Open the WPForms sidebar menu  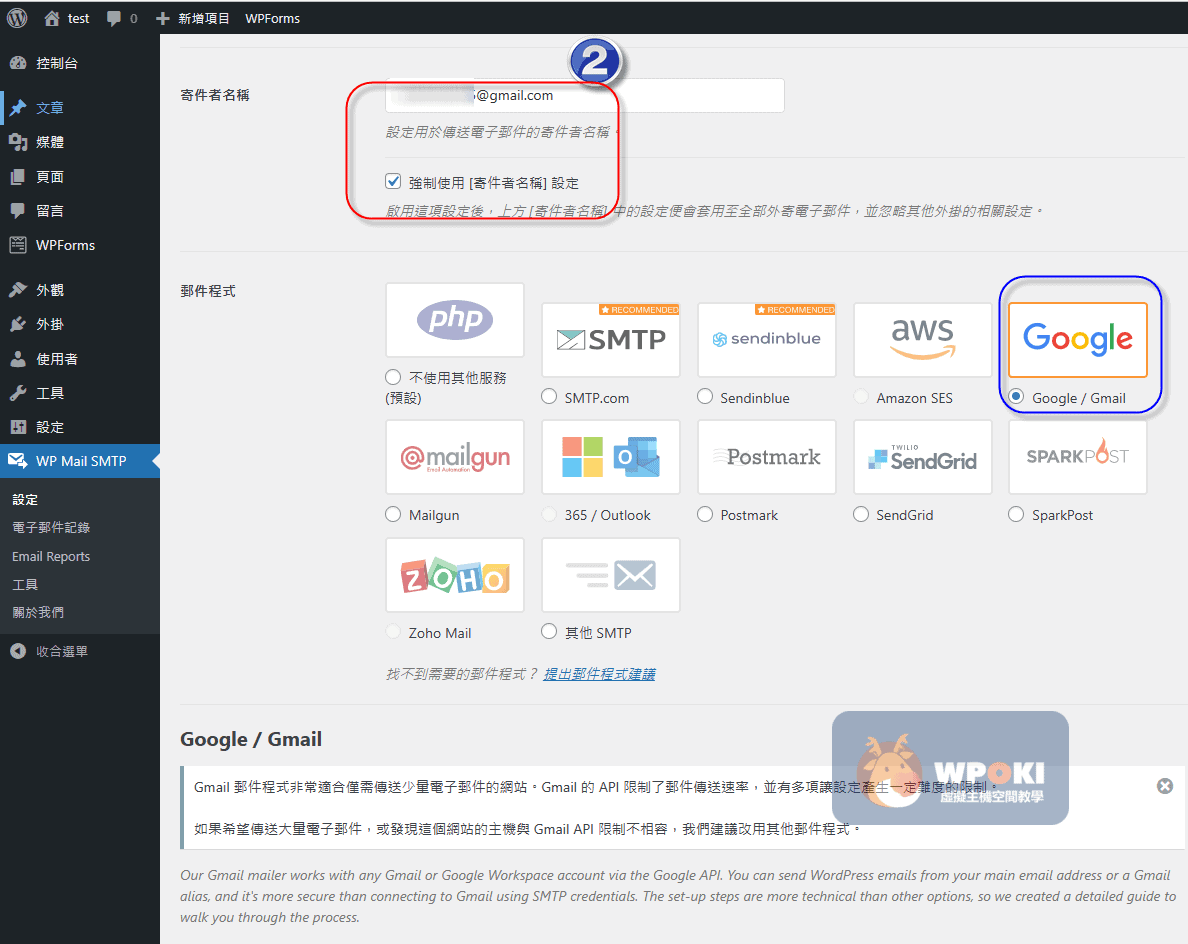click(65, 245)
